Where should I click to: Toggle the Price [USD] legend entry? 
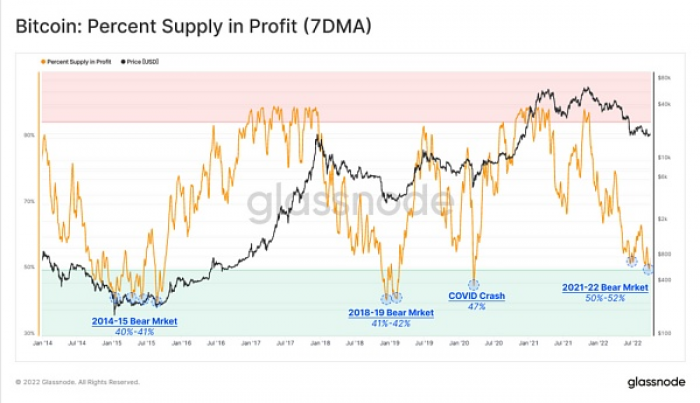pyautogui.click(x=140, y=62)
